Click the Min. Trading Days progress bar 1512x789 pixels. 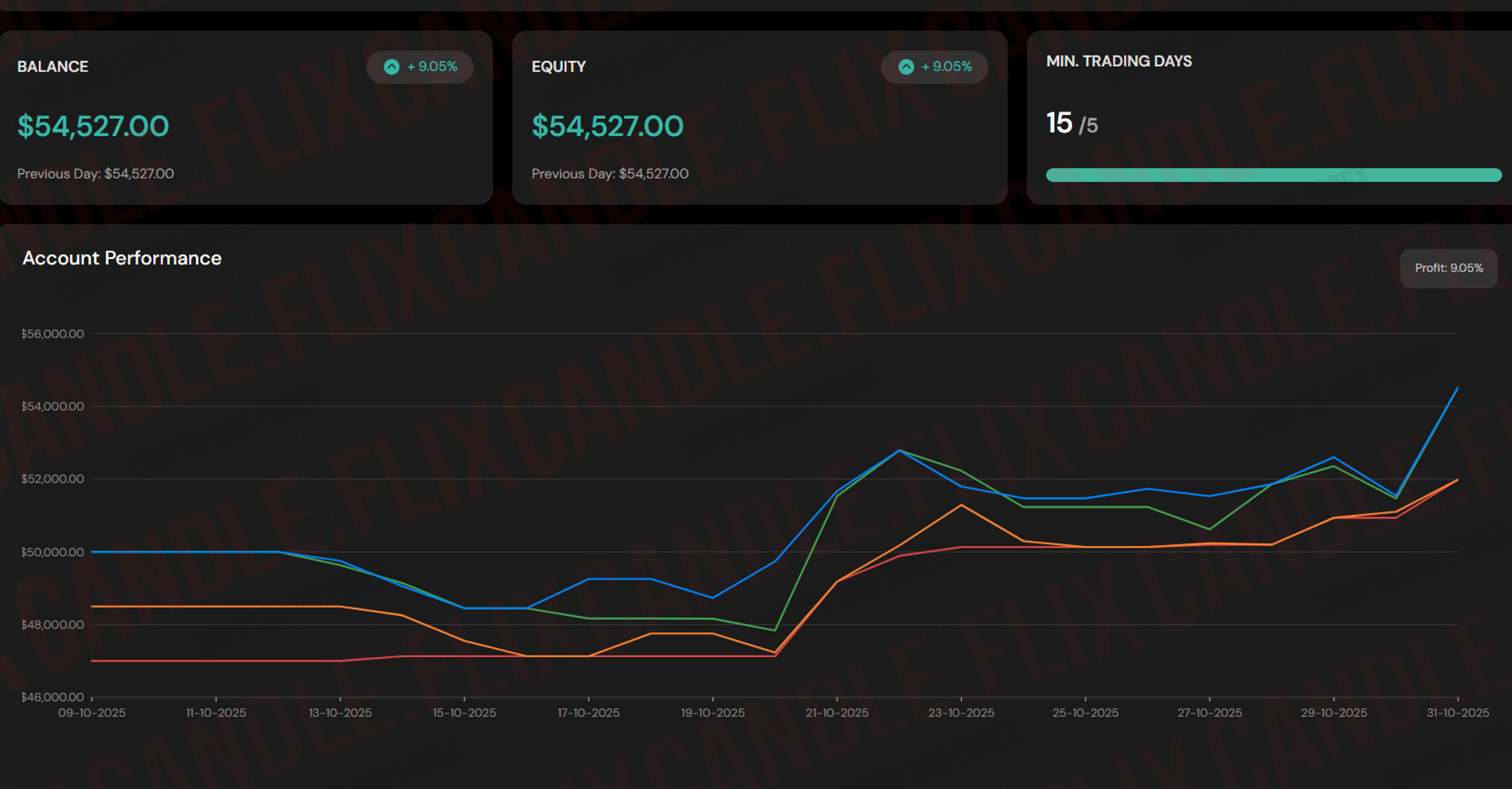point(1273,175)
